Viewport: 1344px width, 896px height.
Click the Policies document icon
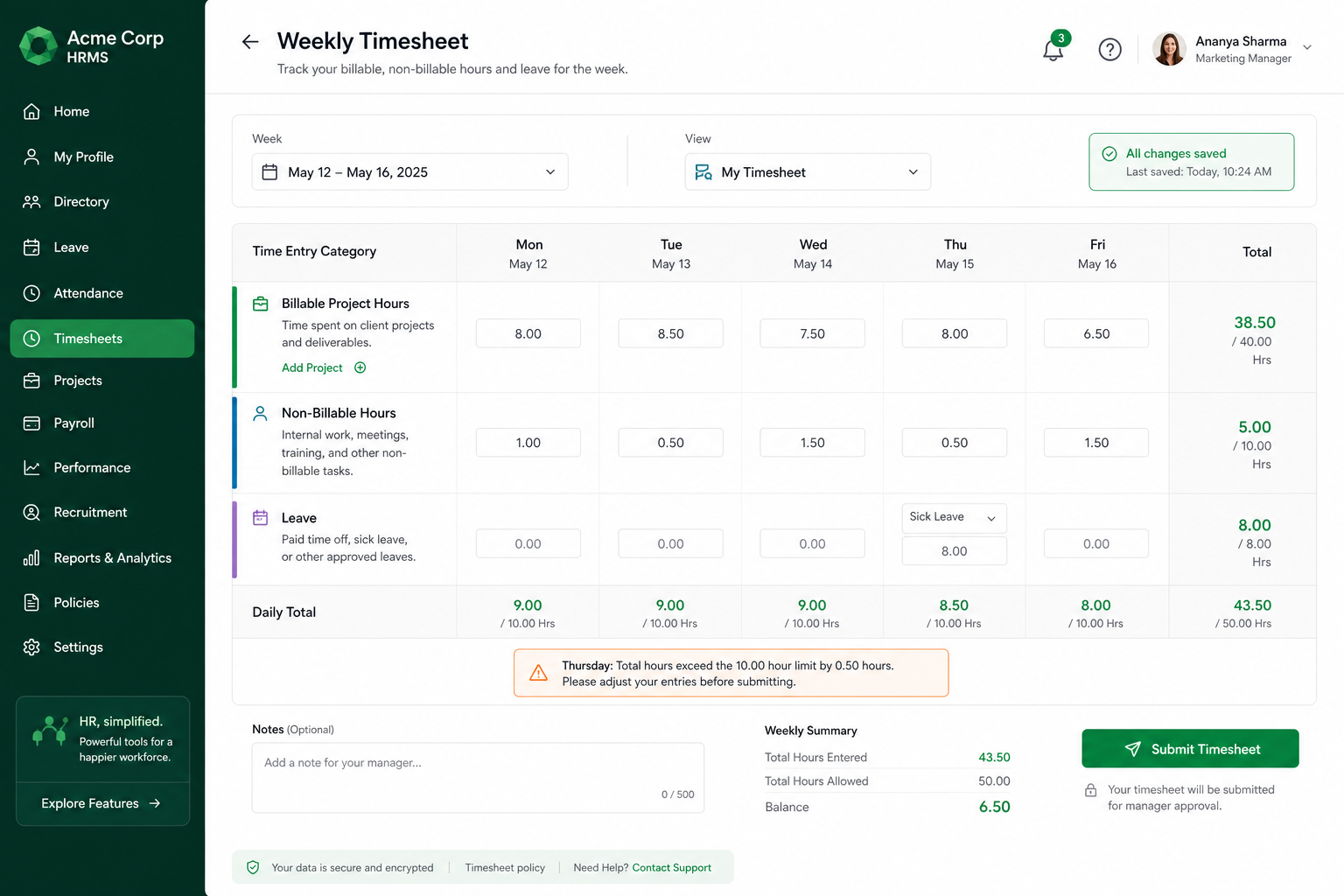pyautogui.click(x=31, y=602)
